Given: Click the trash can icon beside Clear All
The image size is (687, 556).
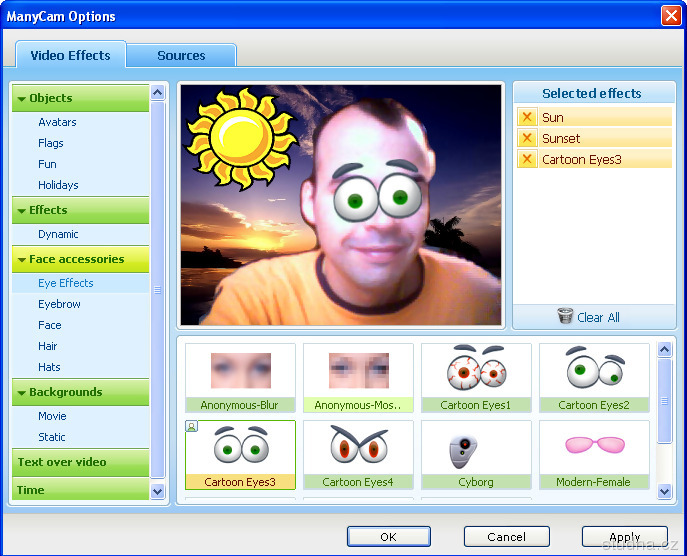Looking at the screenshot, I should [565, 316].
